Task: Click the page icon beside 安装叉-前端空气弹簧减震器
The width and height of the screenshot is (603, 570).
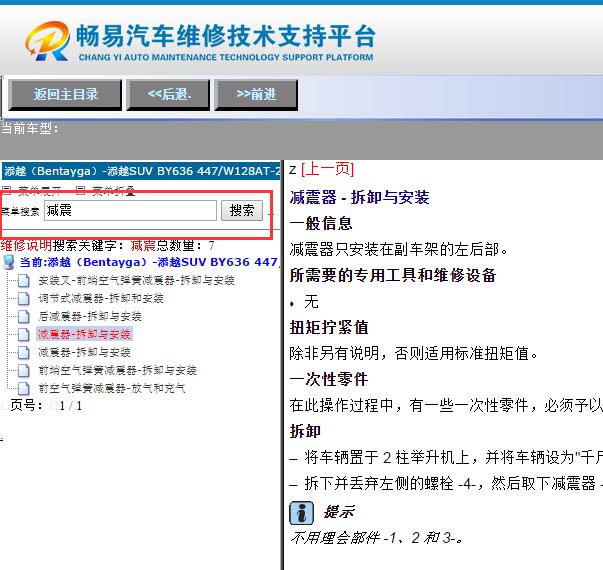Action: coord(24,280)
